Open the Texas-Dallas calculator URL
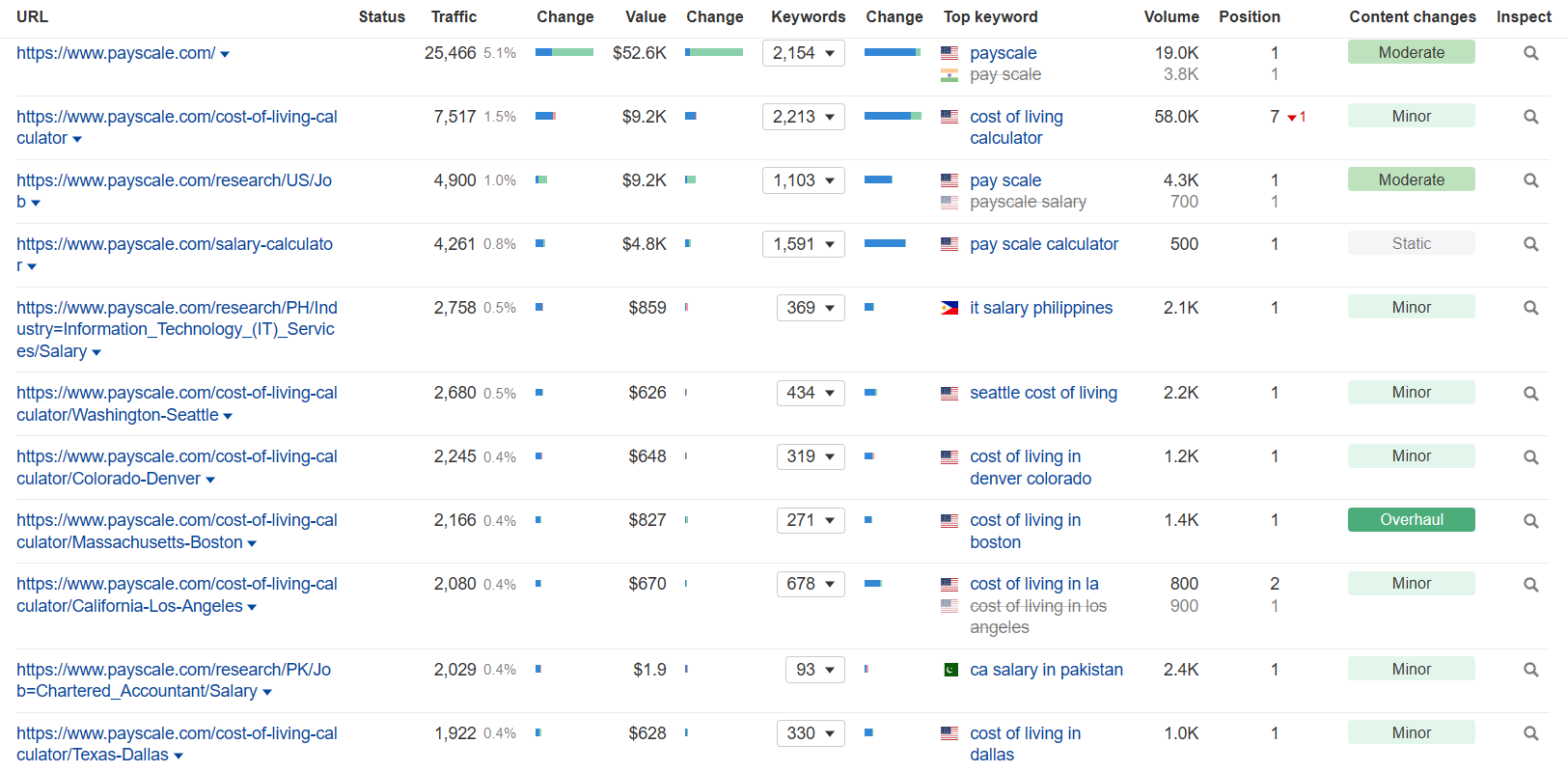This screenshot has height=772, width=1568. click(177, 744)
